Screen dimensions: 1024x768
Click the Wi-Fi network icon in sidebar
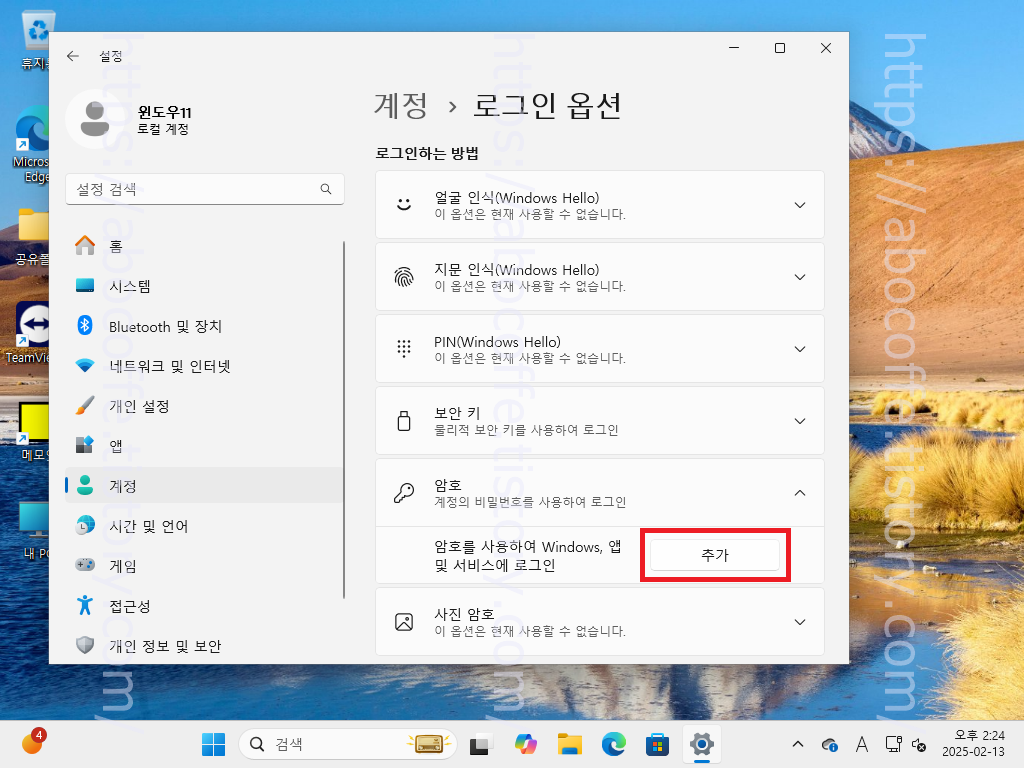pyautogui.click(x=85, y=366)
